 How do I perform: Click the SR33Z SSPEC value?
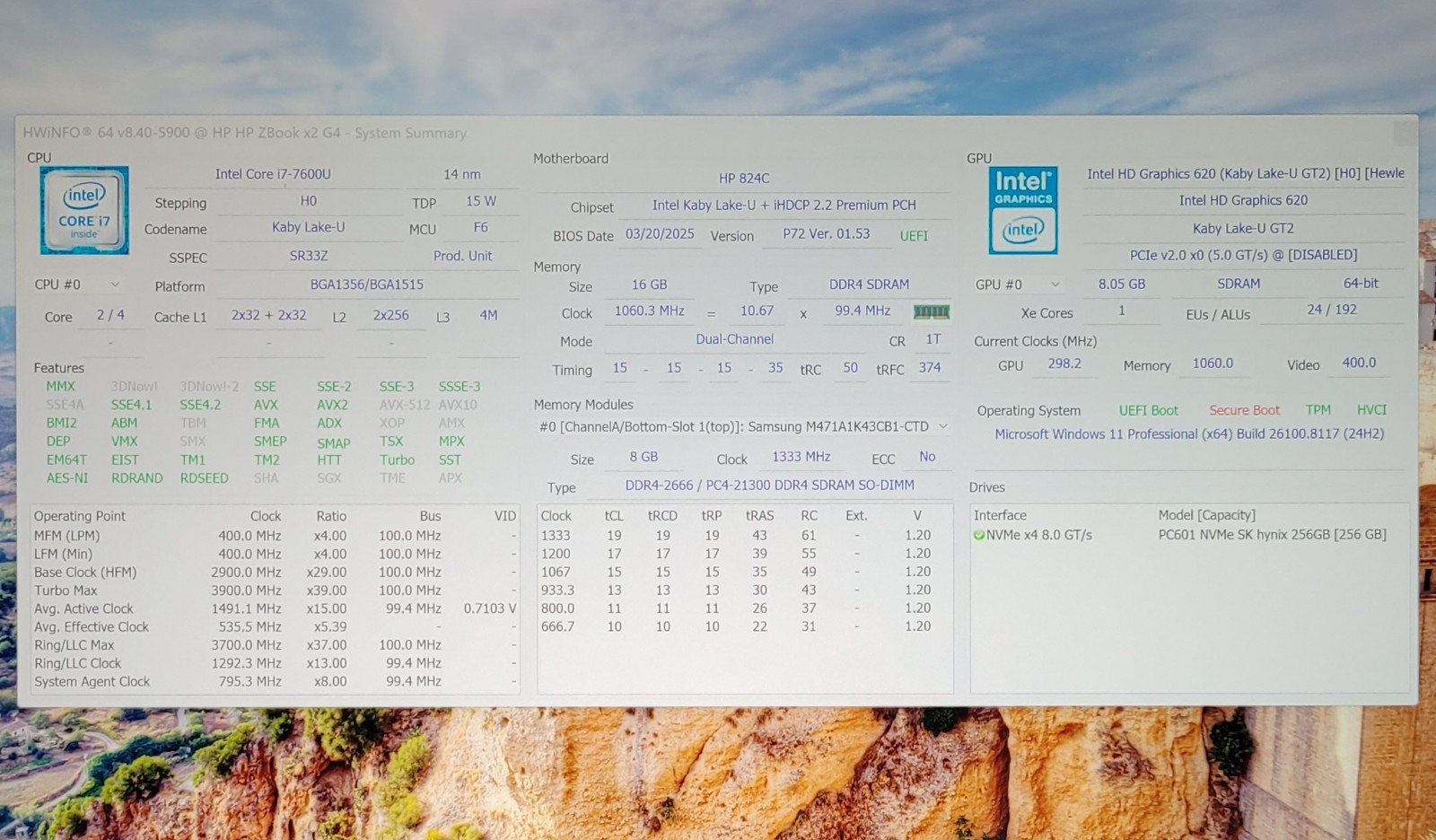(308, 256)
